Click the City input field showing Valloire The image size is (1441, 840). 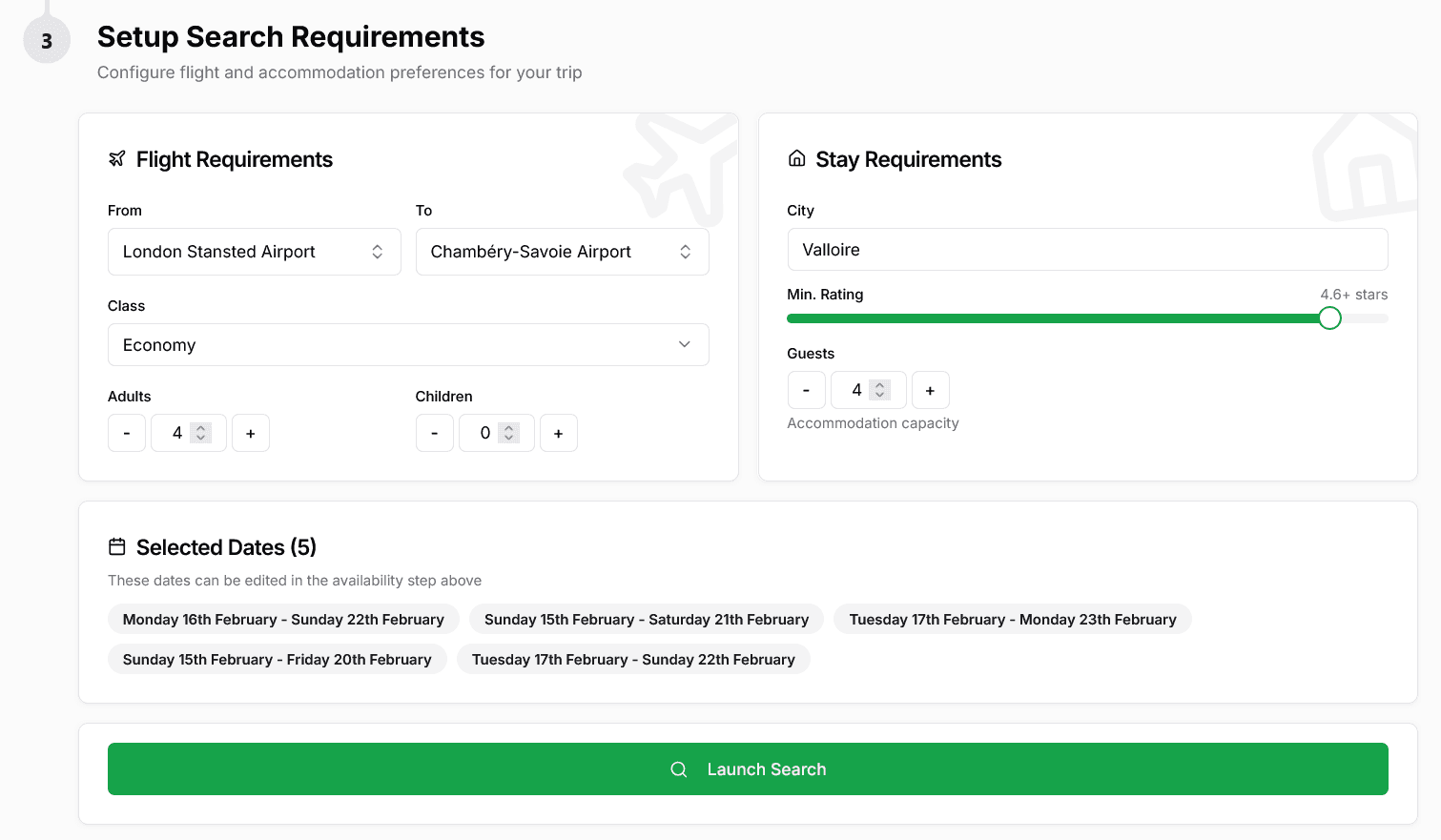point(1087,250)
